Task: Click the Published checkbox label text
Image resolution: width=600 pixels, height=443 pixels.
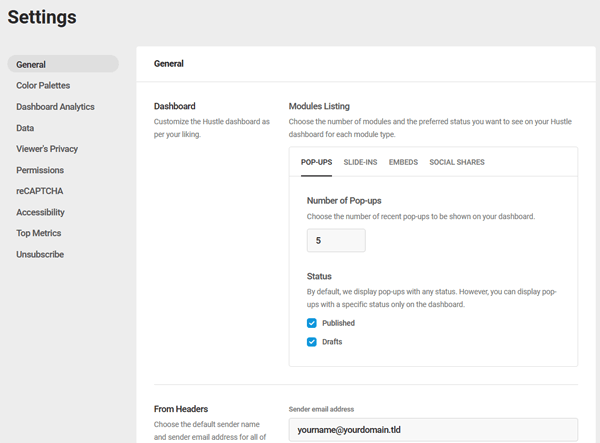Action: [x=338, y=323]
